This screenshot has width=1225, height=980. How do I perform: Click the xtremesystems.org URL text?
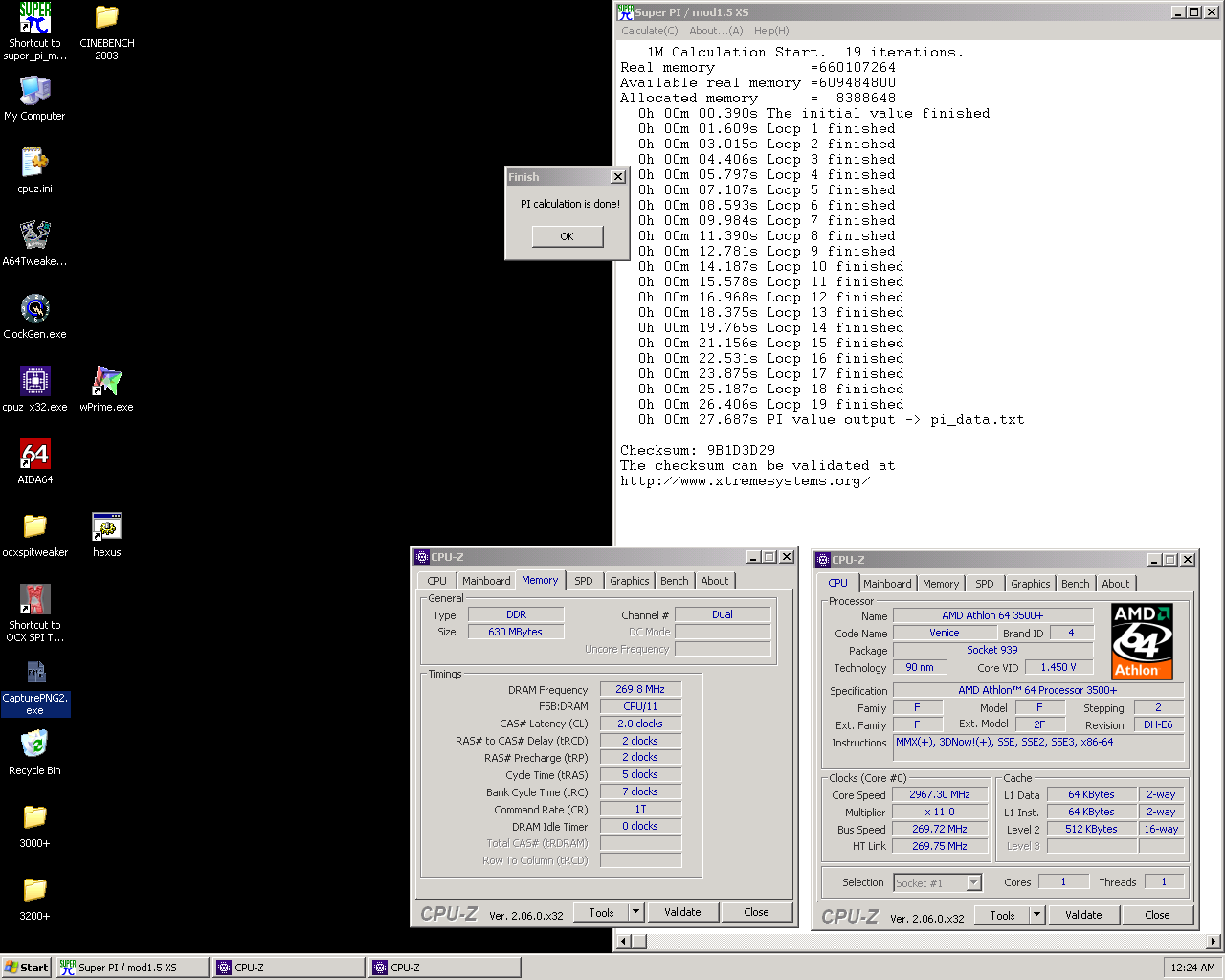click(746, 481)
